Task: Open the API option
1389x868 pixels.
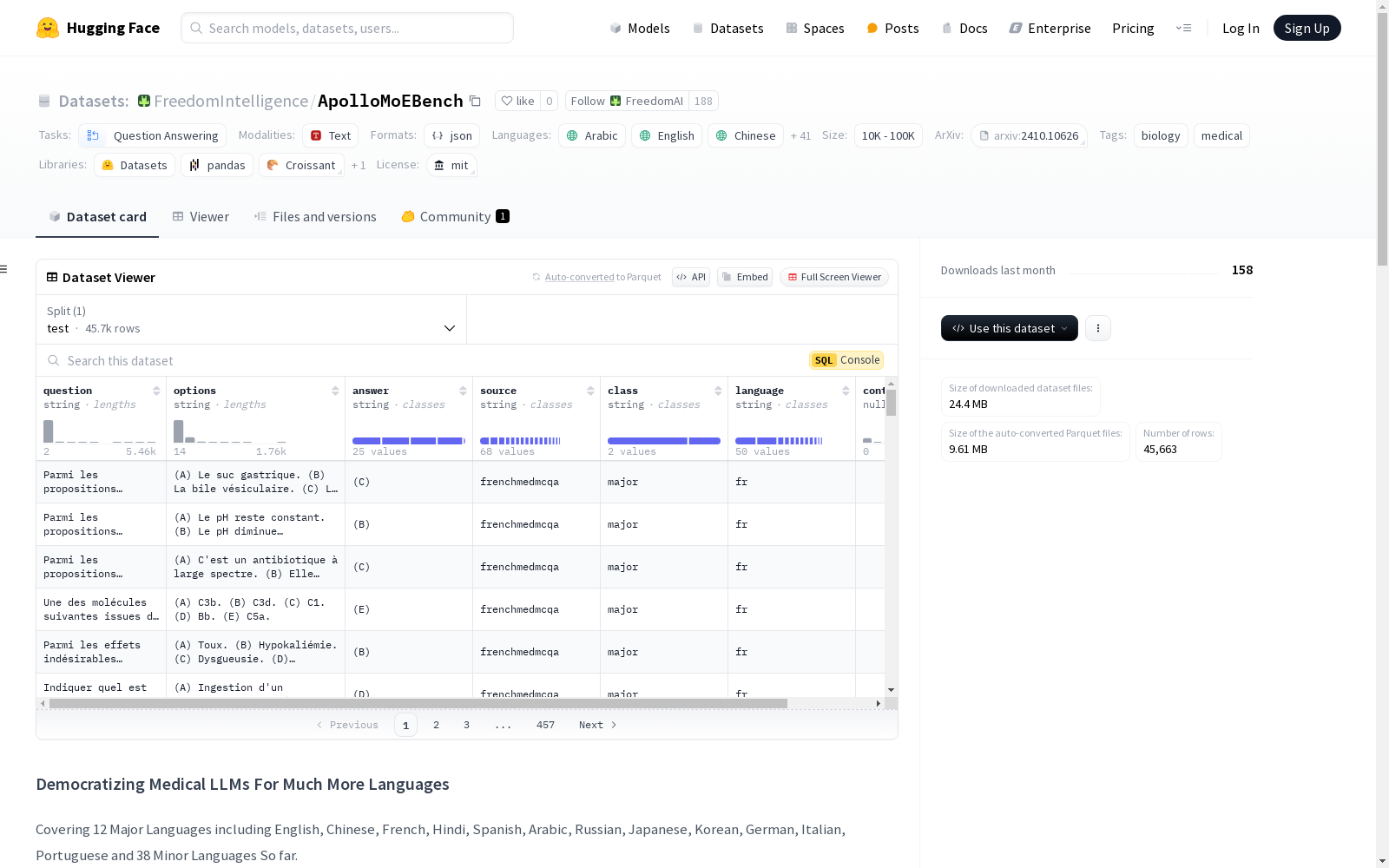Action: [691, 277]
